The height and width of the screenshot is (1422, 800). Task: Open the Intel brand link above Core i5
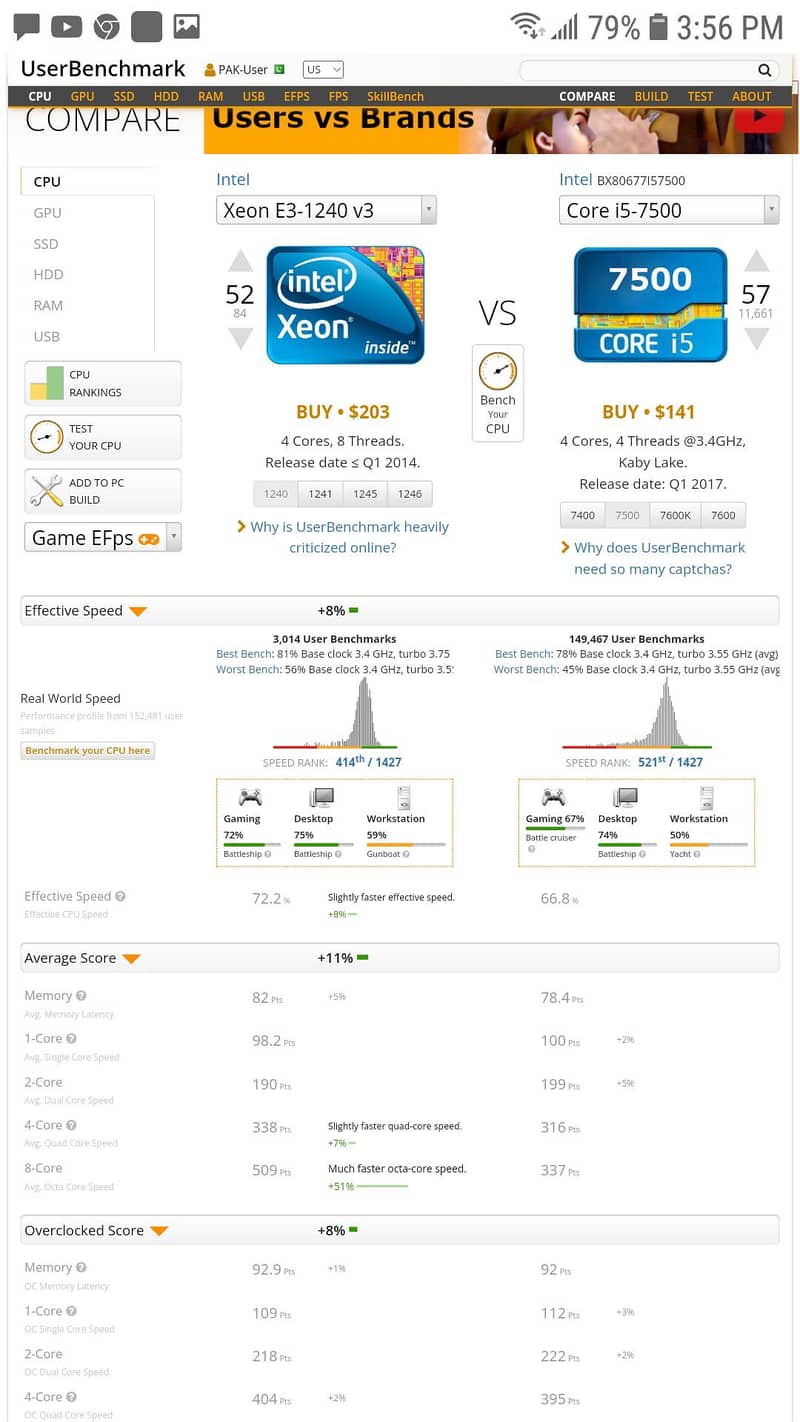click(575, 180)
